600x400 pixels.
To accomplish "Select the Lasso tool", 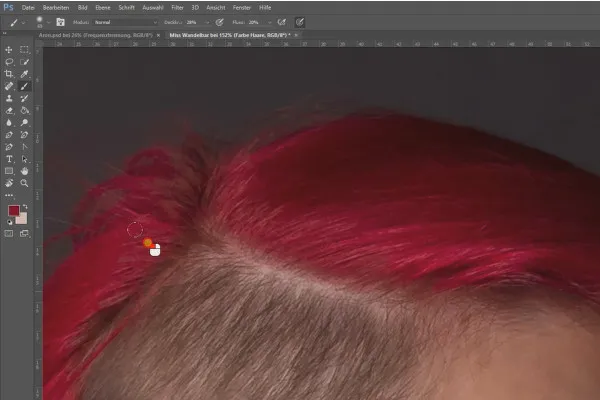I will coord(9,62).
